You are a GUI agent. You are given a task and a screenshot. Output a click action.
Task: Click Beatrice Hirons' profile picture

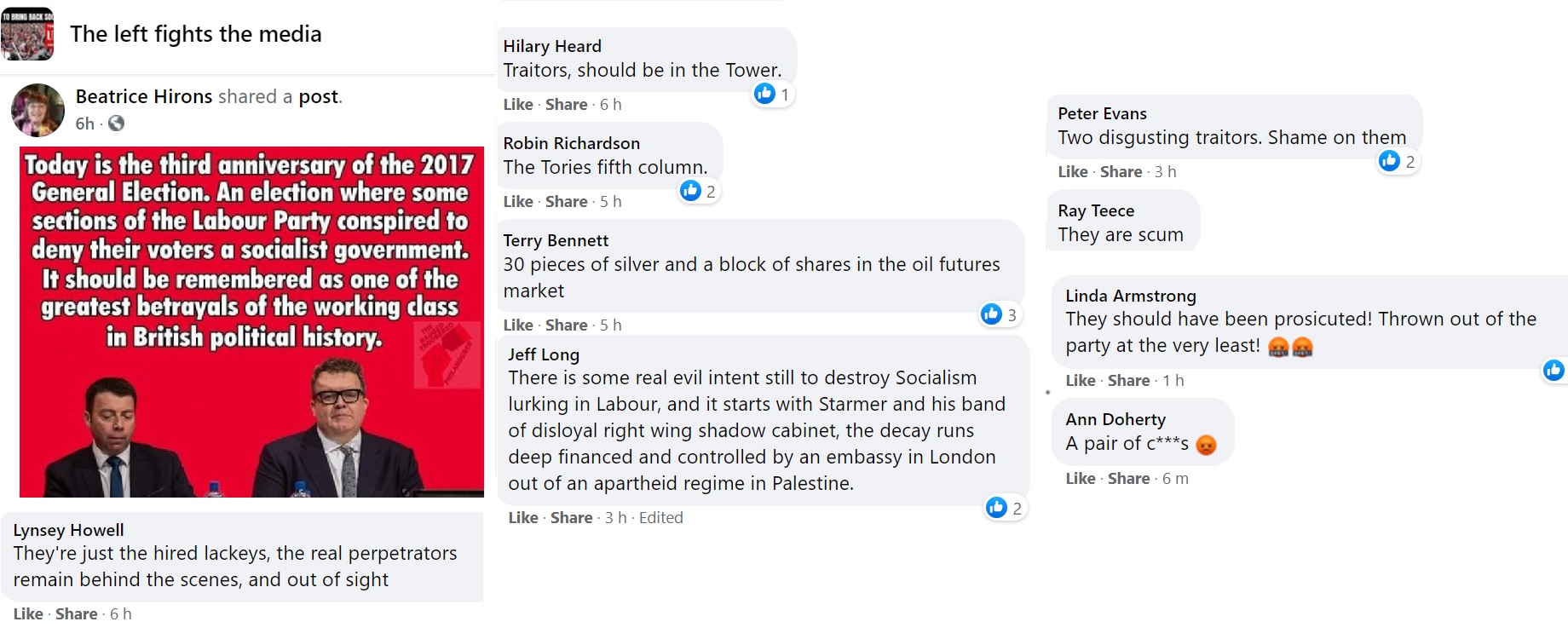[x=37, y=111]
